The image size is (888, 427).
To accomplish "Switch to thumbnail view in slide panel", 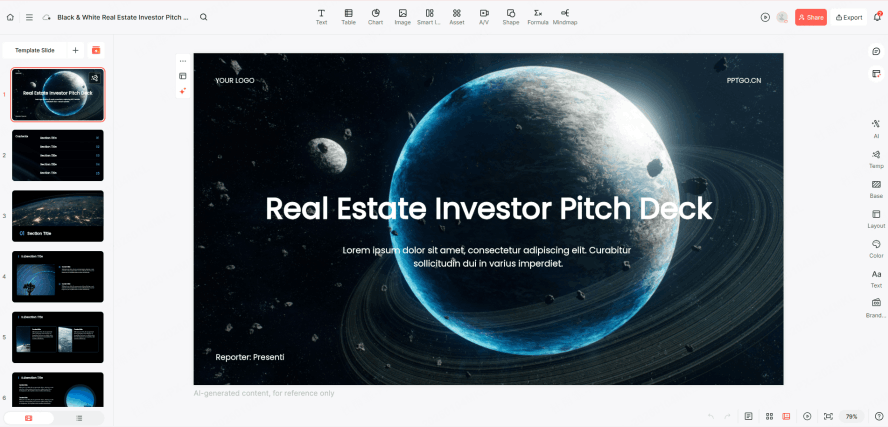I will pos(29,418).
